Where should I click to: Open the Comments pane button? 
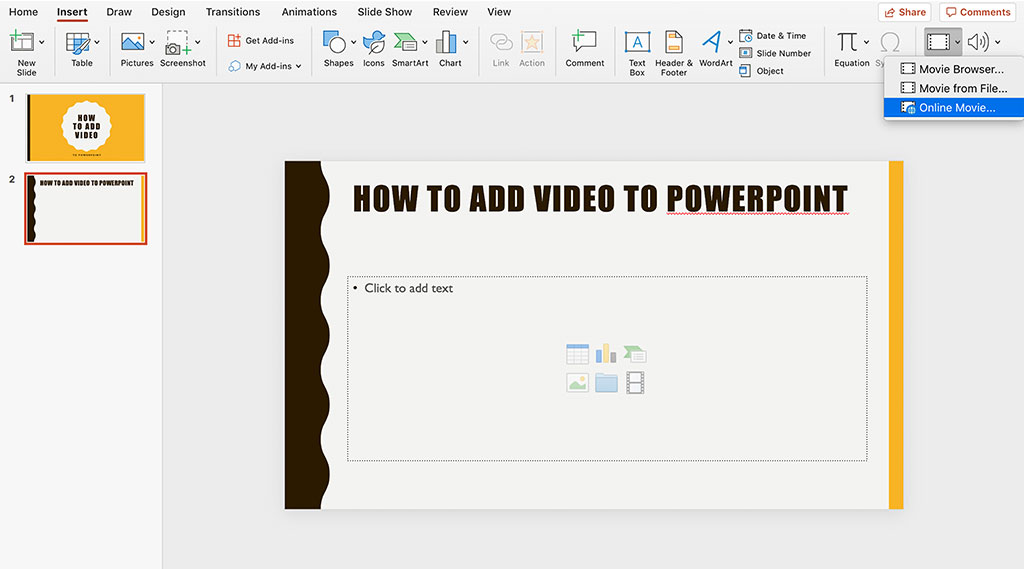978,12
